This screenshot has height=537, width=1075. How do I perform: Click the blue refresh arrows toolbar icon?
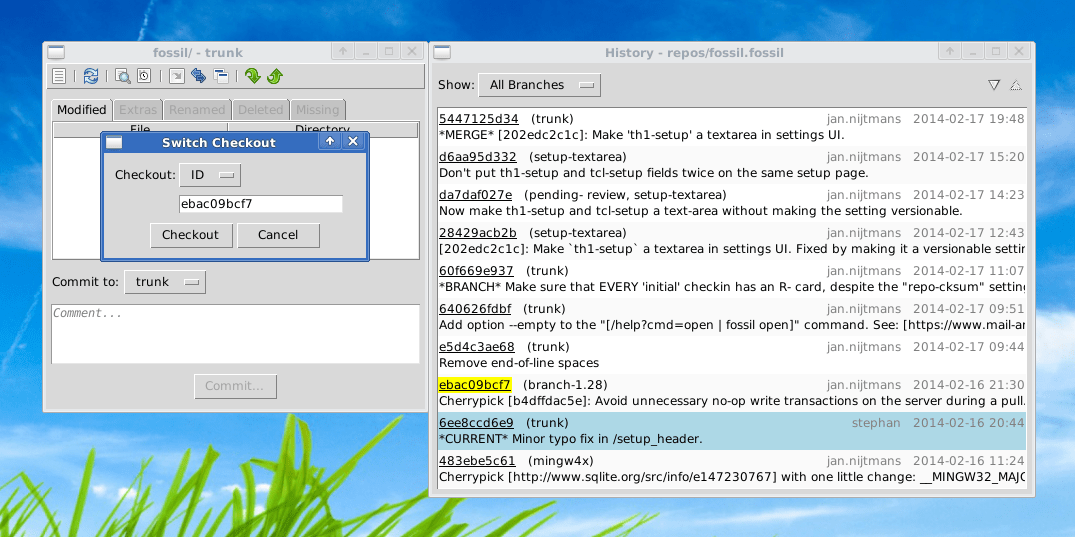[90, 76]
